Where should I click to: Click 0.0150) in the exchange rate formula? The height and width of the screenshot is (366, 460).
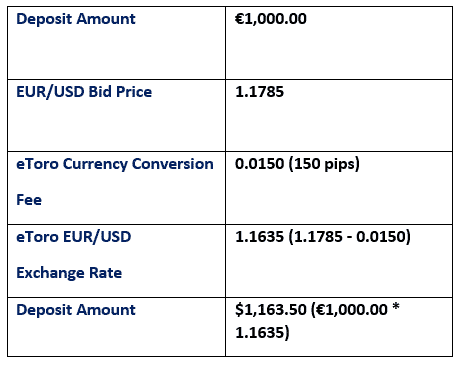383,237
